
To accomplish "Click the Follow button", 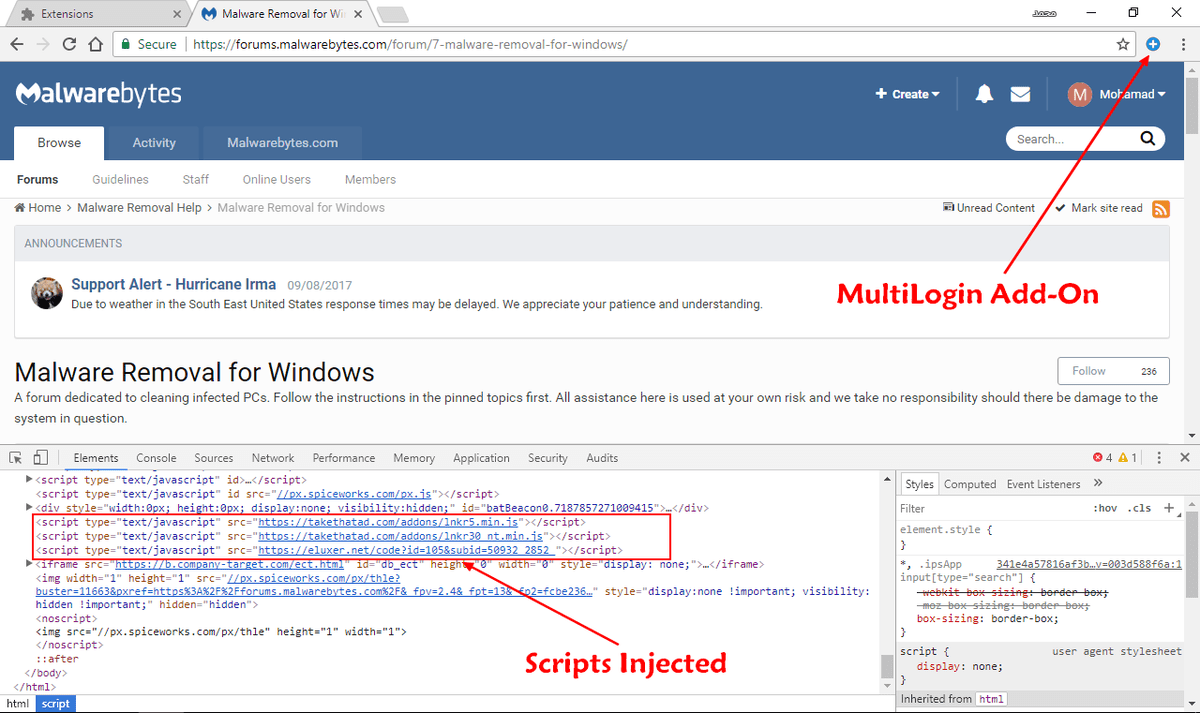I will click(x=1113, y=371).
